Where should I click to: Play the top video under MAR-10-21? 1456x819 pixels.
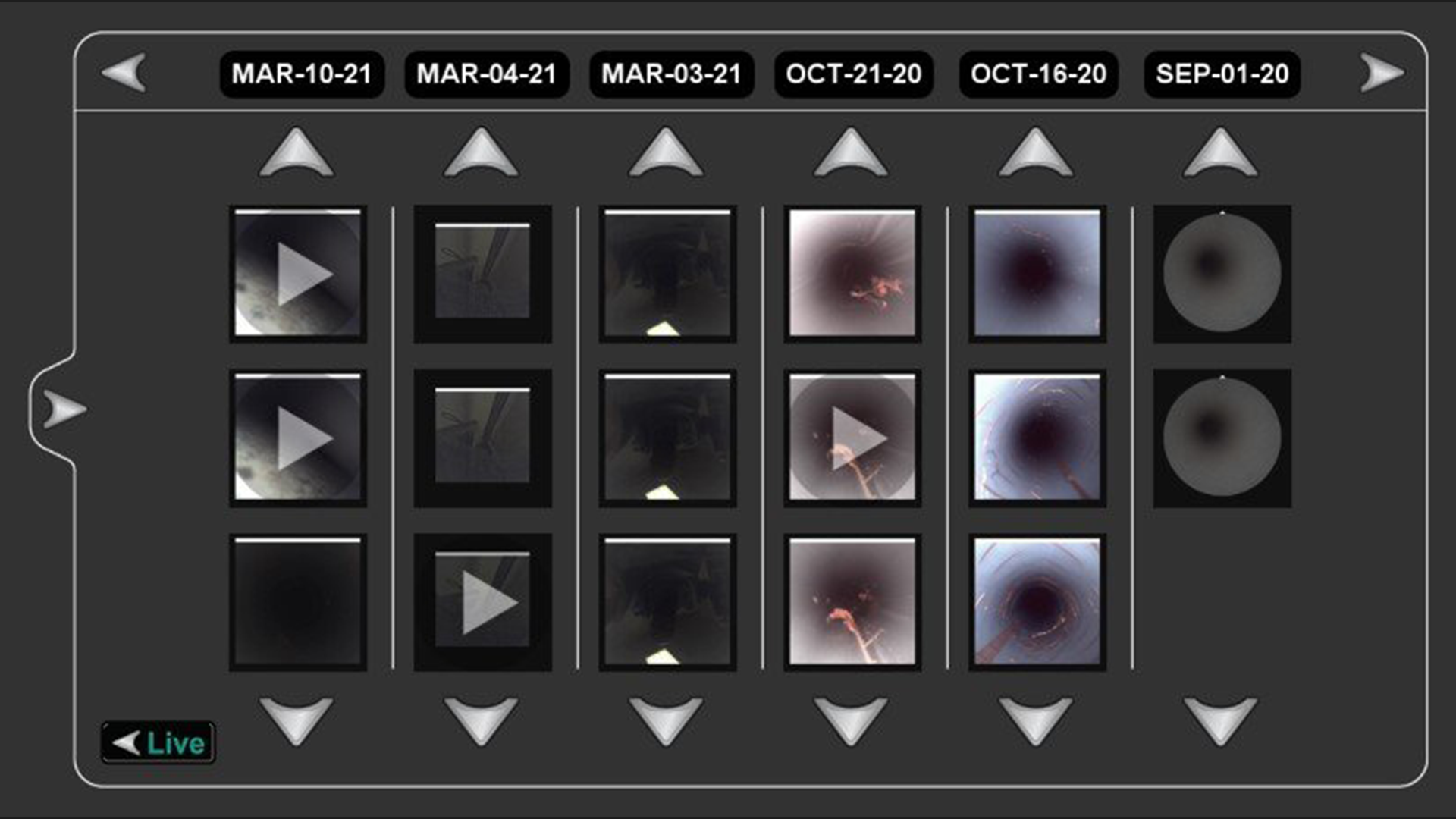298,274
